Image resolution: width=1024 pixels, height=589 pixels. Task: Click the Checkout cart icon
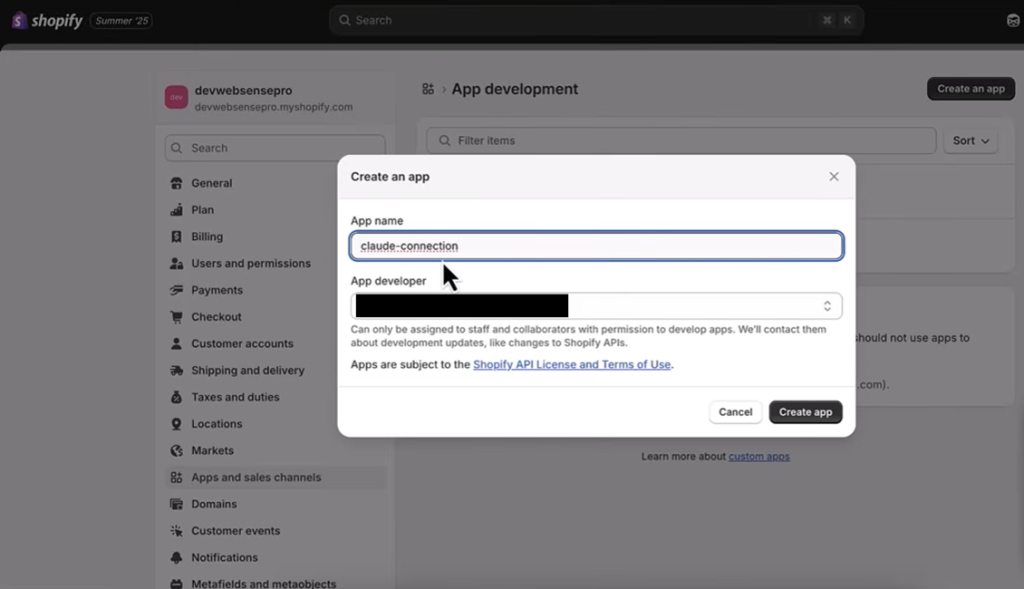(176, 317)
